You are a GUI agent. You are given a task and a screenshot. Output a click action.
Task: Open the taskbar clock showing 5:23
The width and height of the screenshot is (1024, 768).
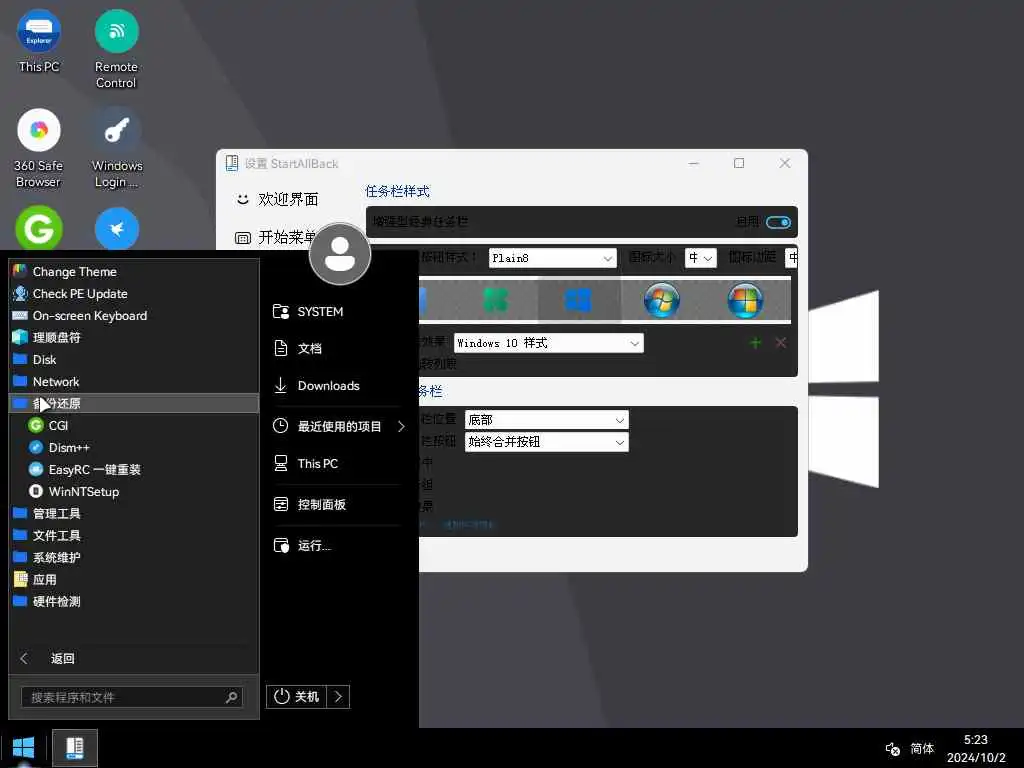(976, 748)
